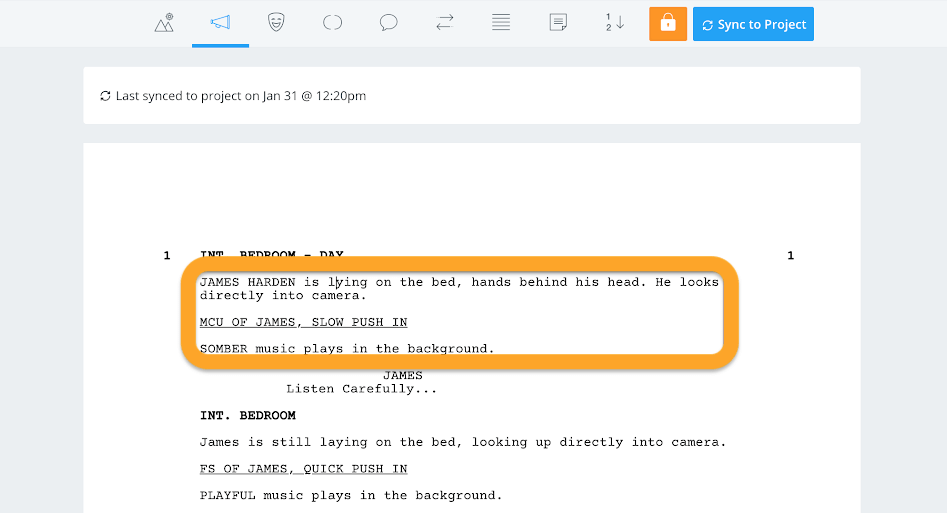
Task: Click 'Last synced to project on Jan 31' text
Action: click(241, 95)
